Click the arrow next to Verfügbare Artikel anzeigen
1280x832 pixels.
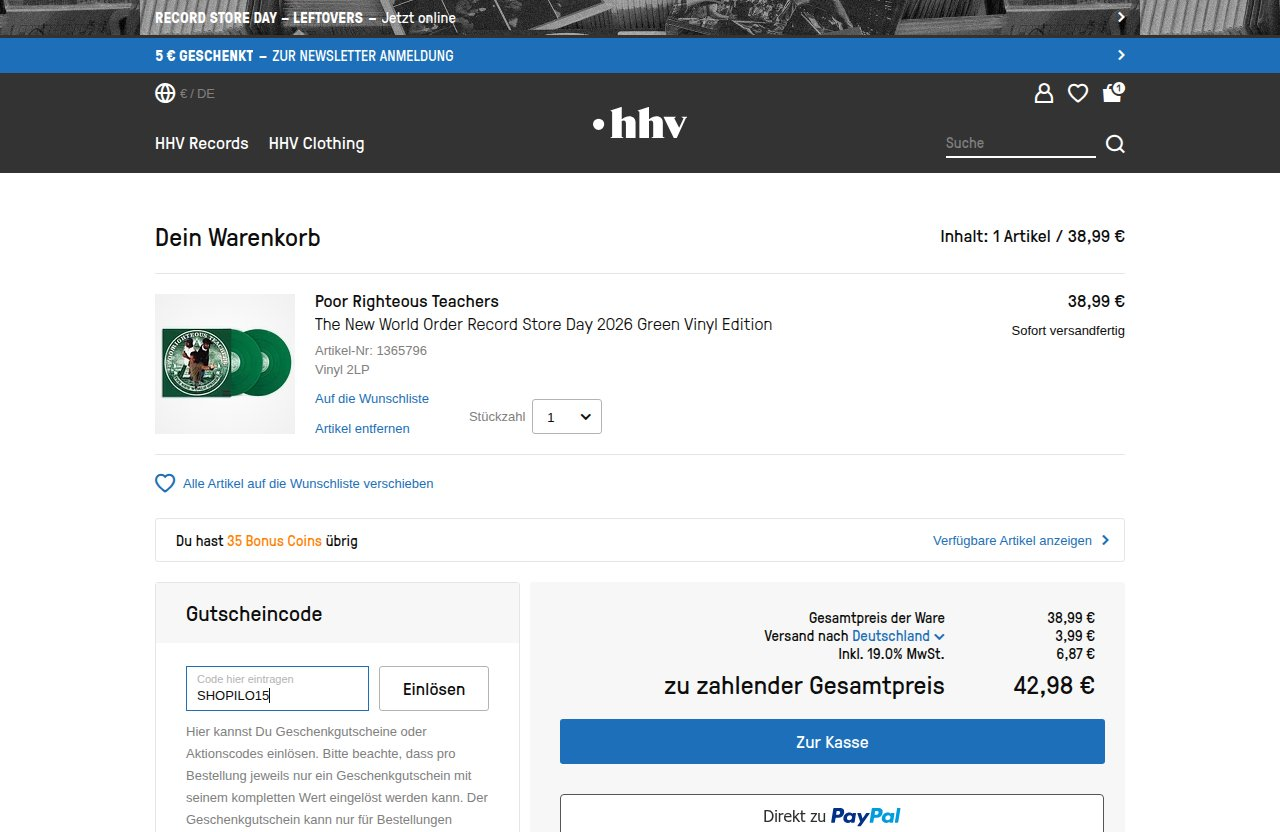pos(1105,540)
